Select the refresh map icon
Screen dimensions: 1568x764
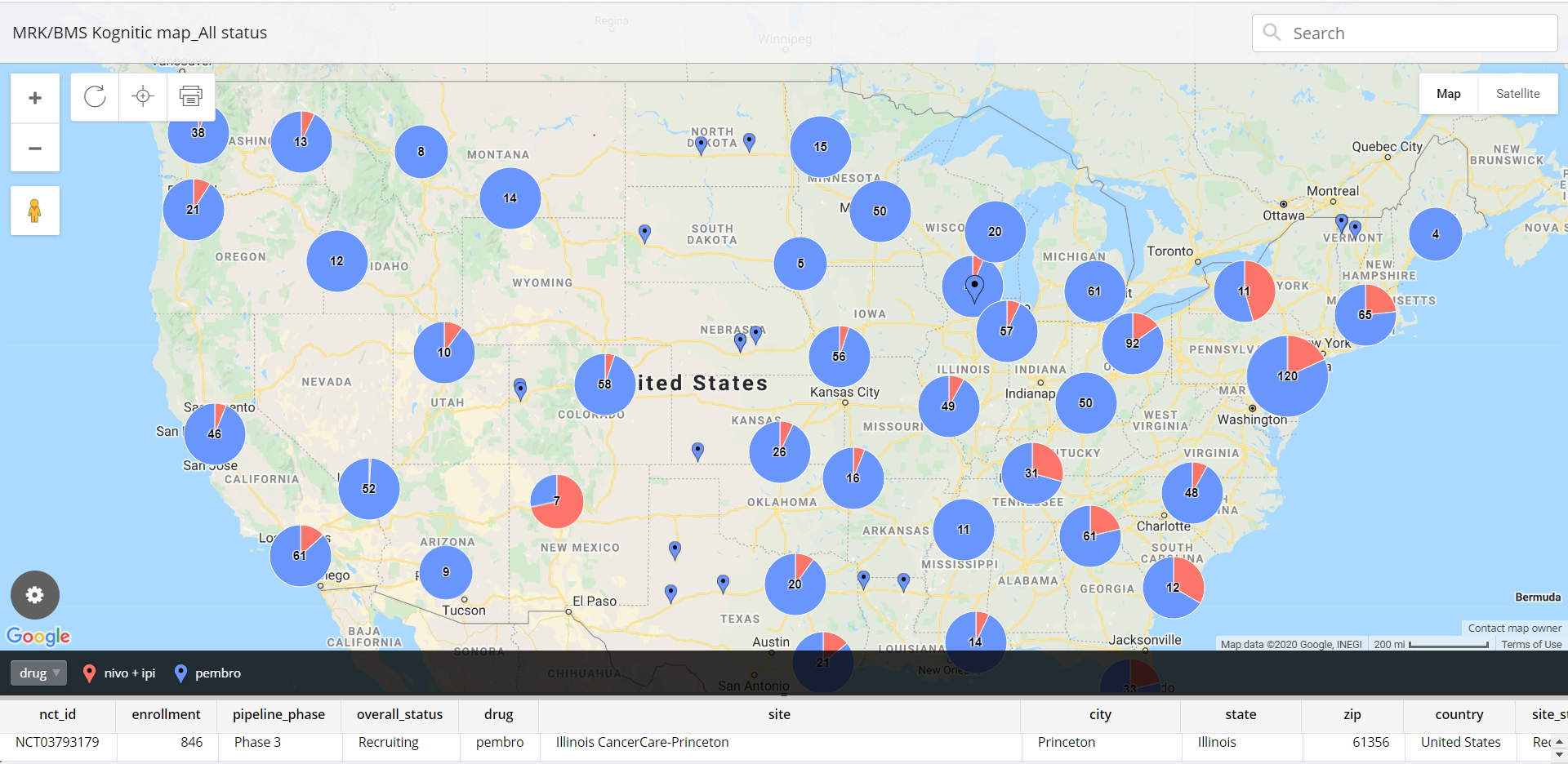[94, 96]
